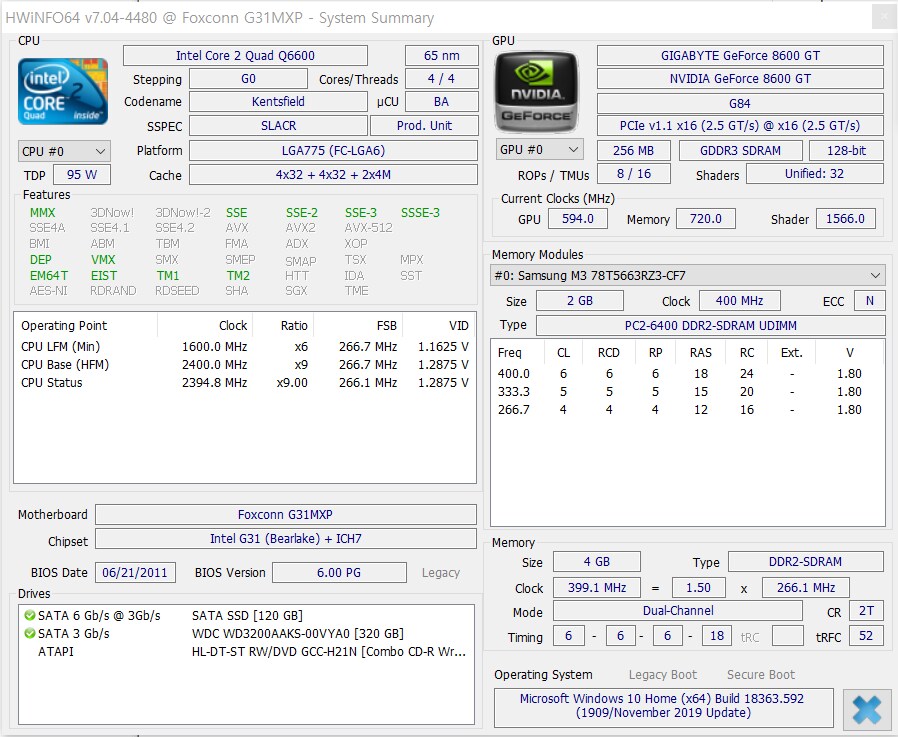The image size is (898, 737).
Task: Select the 4x32 + 4x32 + 2x4M cache field
Action: click(333, 175)
